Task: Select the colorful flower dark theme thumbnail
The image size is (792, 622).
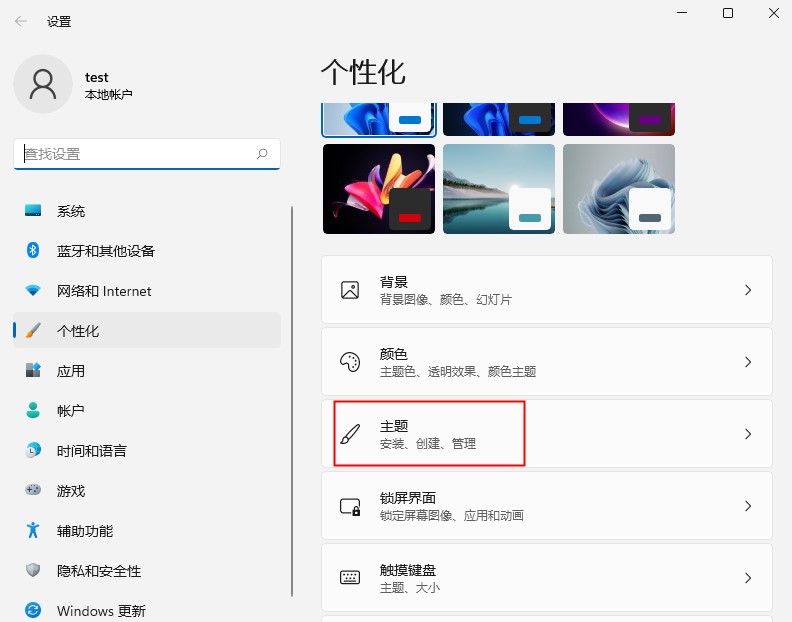Action: coord(379,189)
